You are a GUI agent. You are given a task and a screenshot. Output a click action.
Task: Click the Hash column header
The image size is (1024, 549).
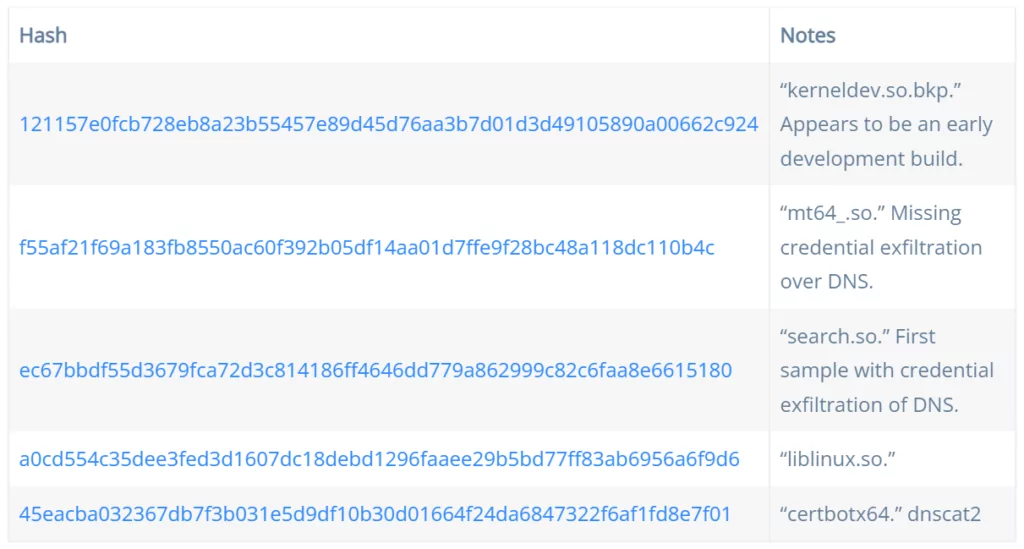(x=43, y=35)
